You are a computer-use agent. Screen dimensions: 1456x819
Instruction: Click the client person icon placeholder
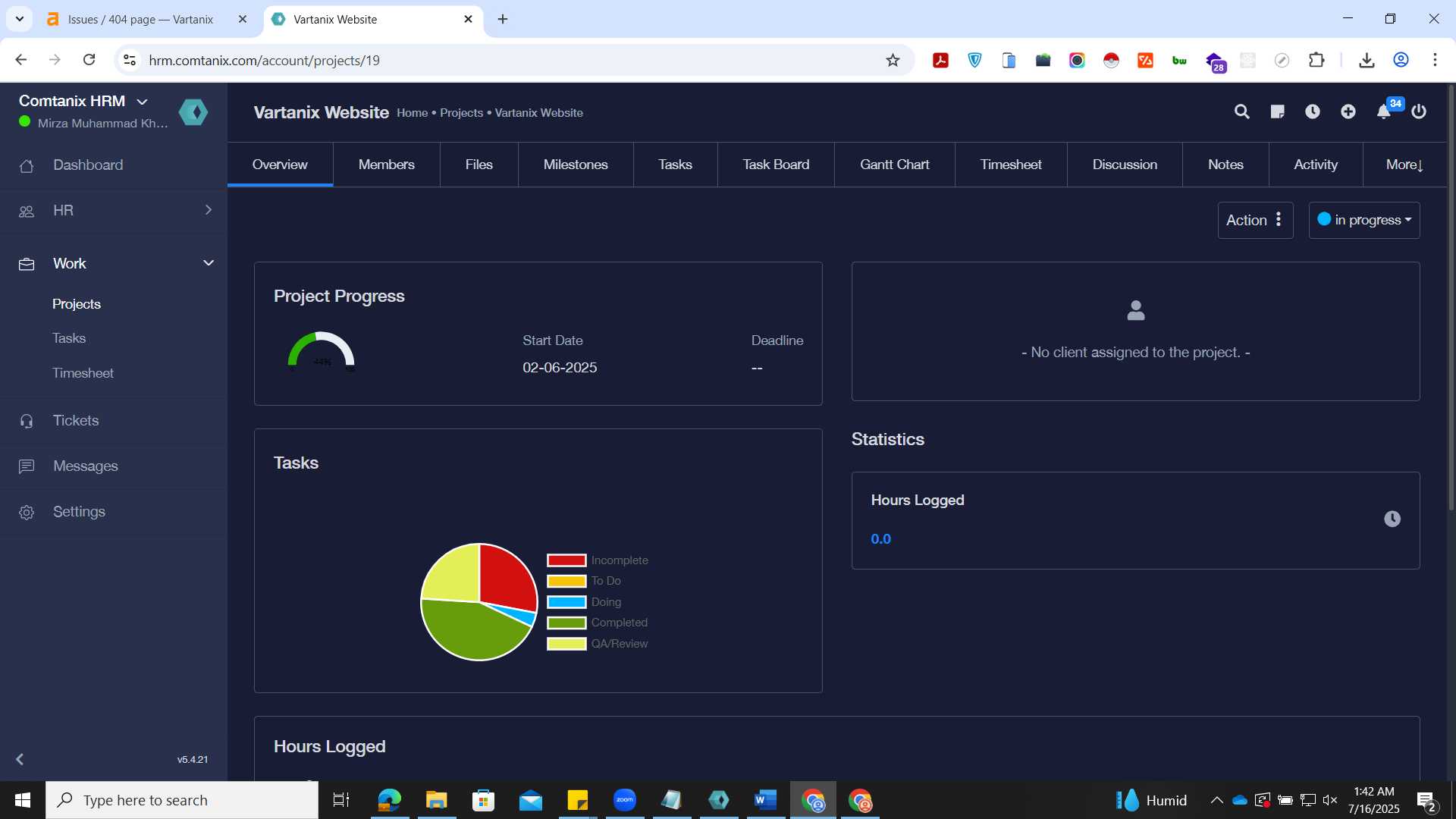[1136, 310]
